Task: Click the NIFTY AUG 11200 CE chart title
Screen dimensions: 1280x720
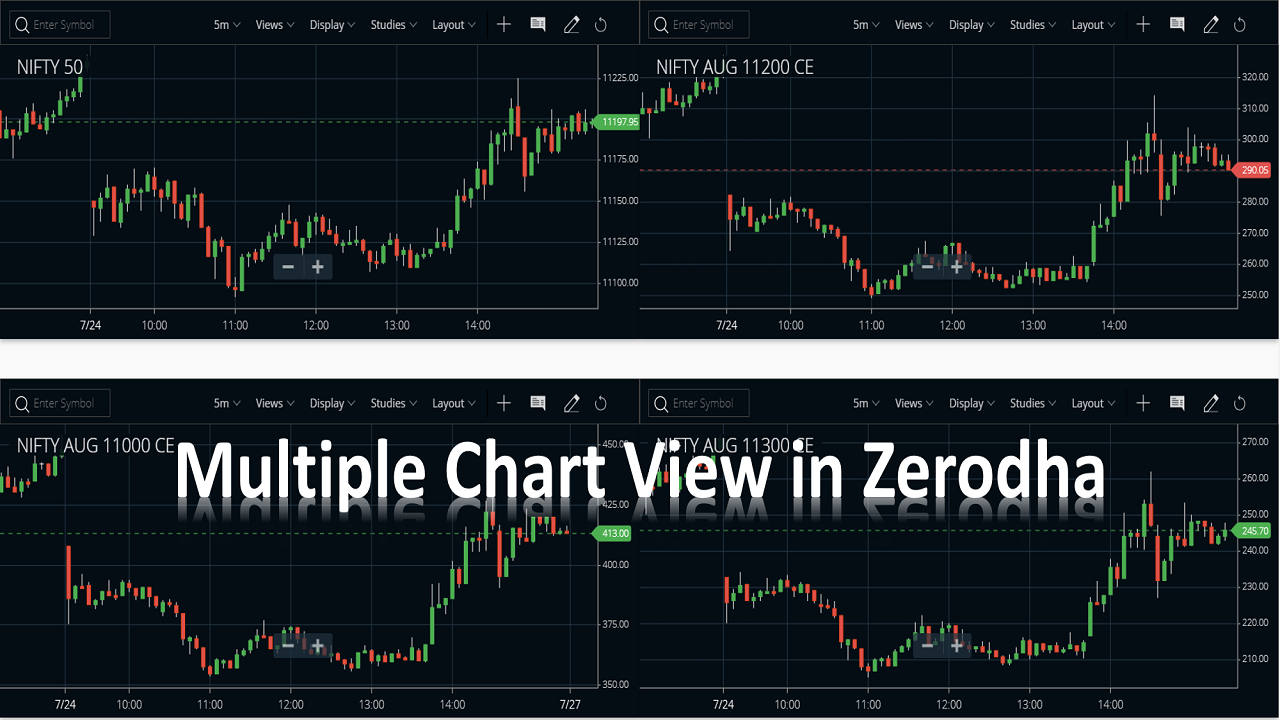Action: pos(735,67)
